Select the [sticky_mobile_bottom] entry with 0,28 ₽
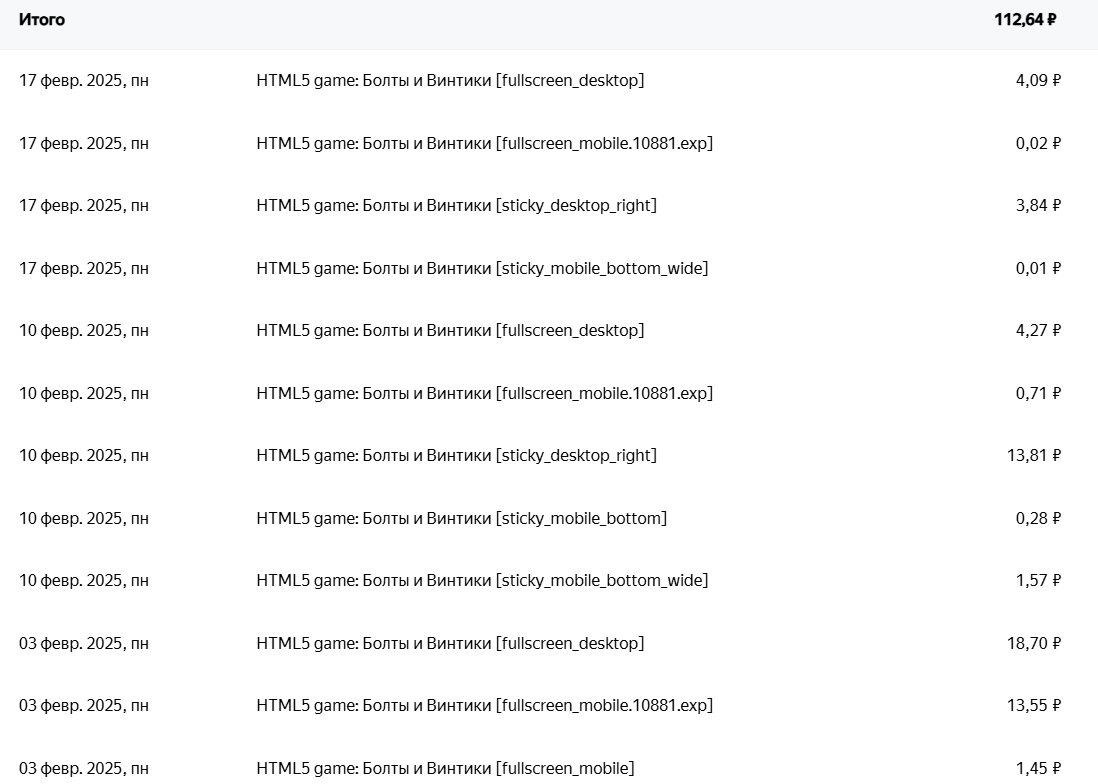 pos(461,518)
